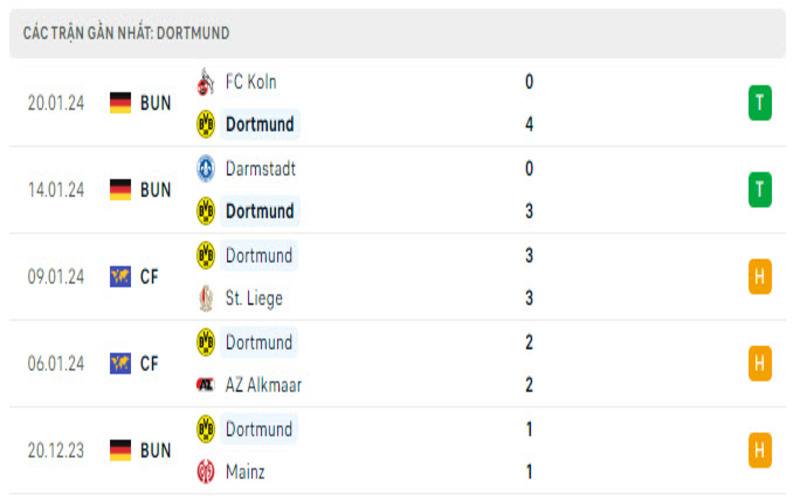This screenshot has height=500, width=800.
Task: Click the AZ Alkmaar club logo
Action: pyautogui.click(x=205, y=385)
